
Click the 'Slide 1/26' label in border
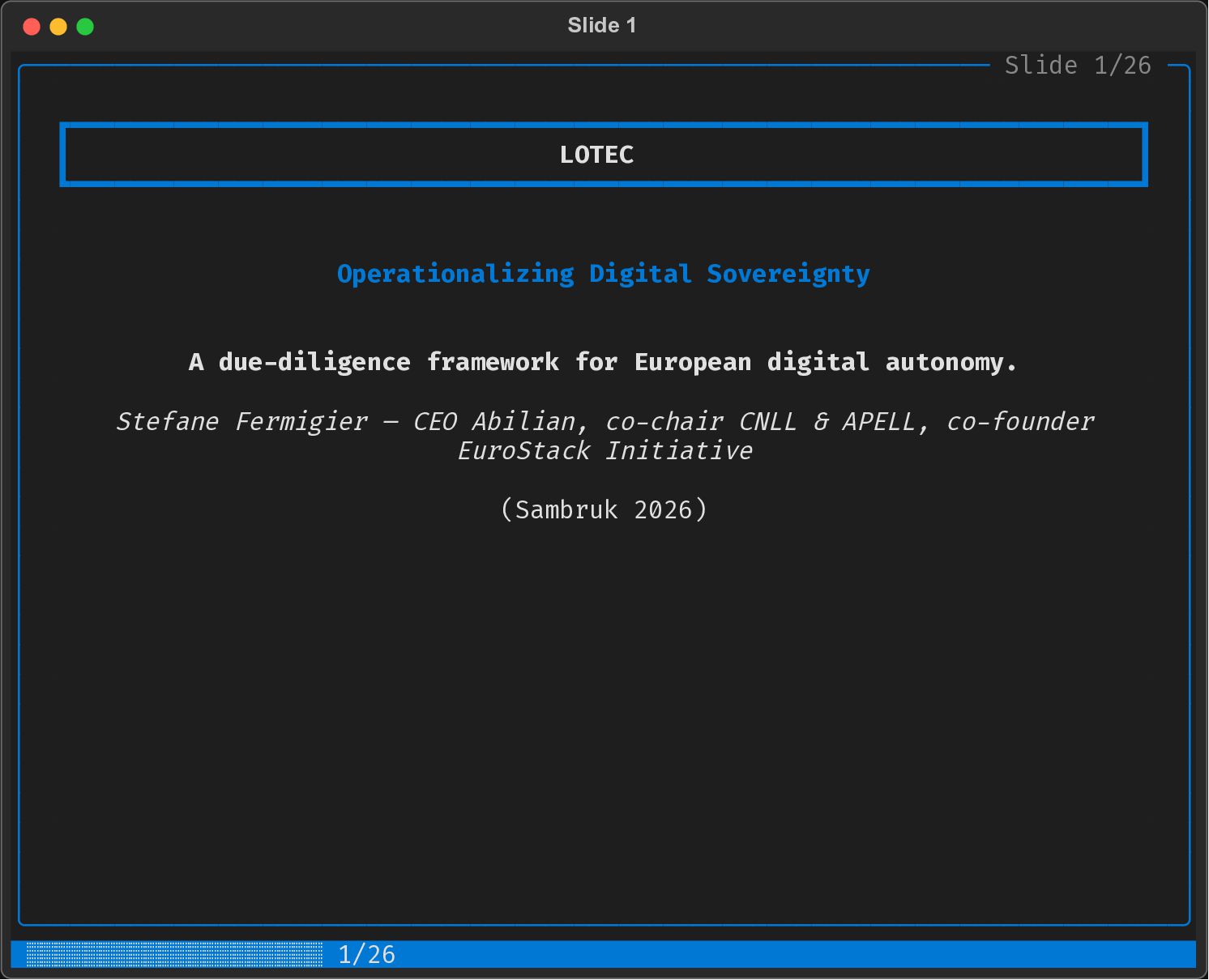tap(1078, 65)
